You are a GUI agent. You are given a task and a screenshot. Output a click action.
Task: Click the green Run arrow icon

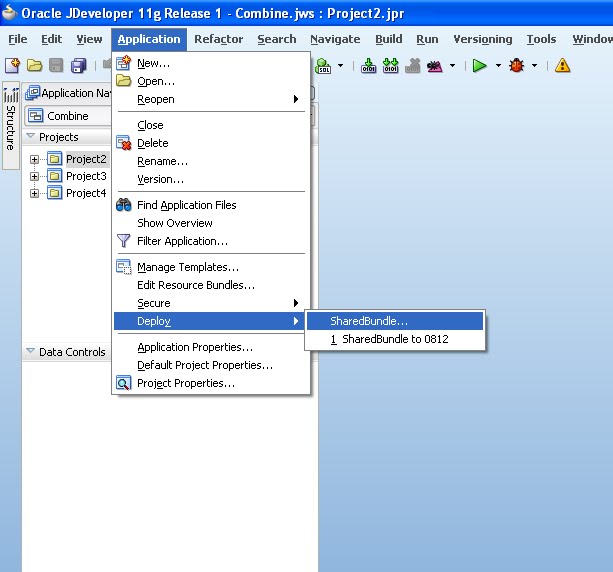pyautogui.click(x=479, y=65)
